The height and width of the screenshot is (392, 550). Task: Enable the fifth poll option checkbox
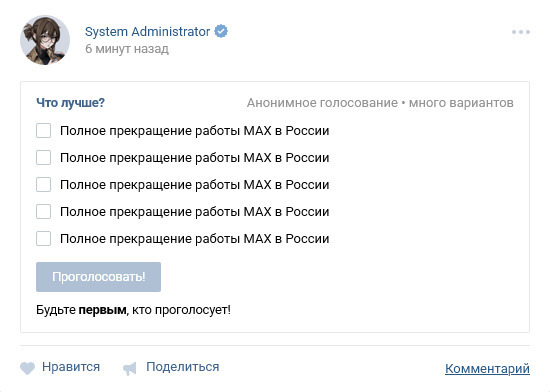(x=43, y=238)
